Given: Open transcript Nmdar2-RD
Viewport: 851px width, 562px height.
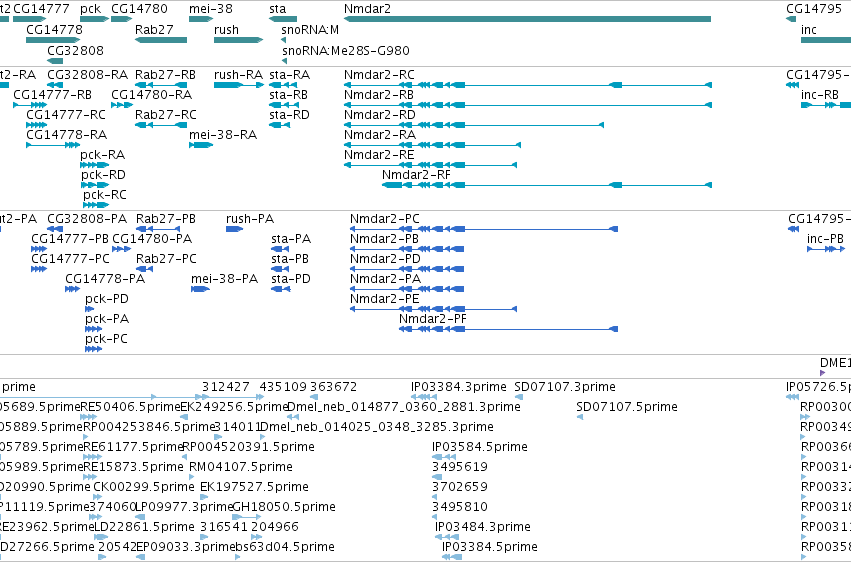Looking at the screenshot, I should click(380, 114).
